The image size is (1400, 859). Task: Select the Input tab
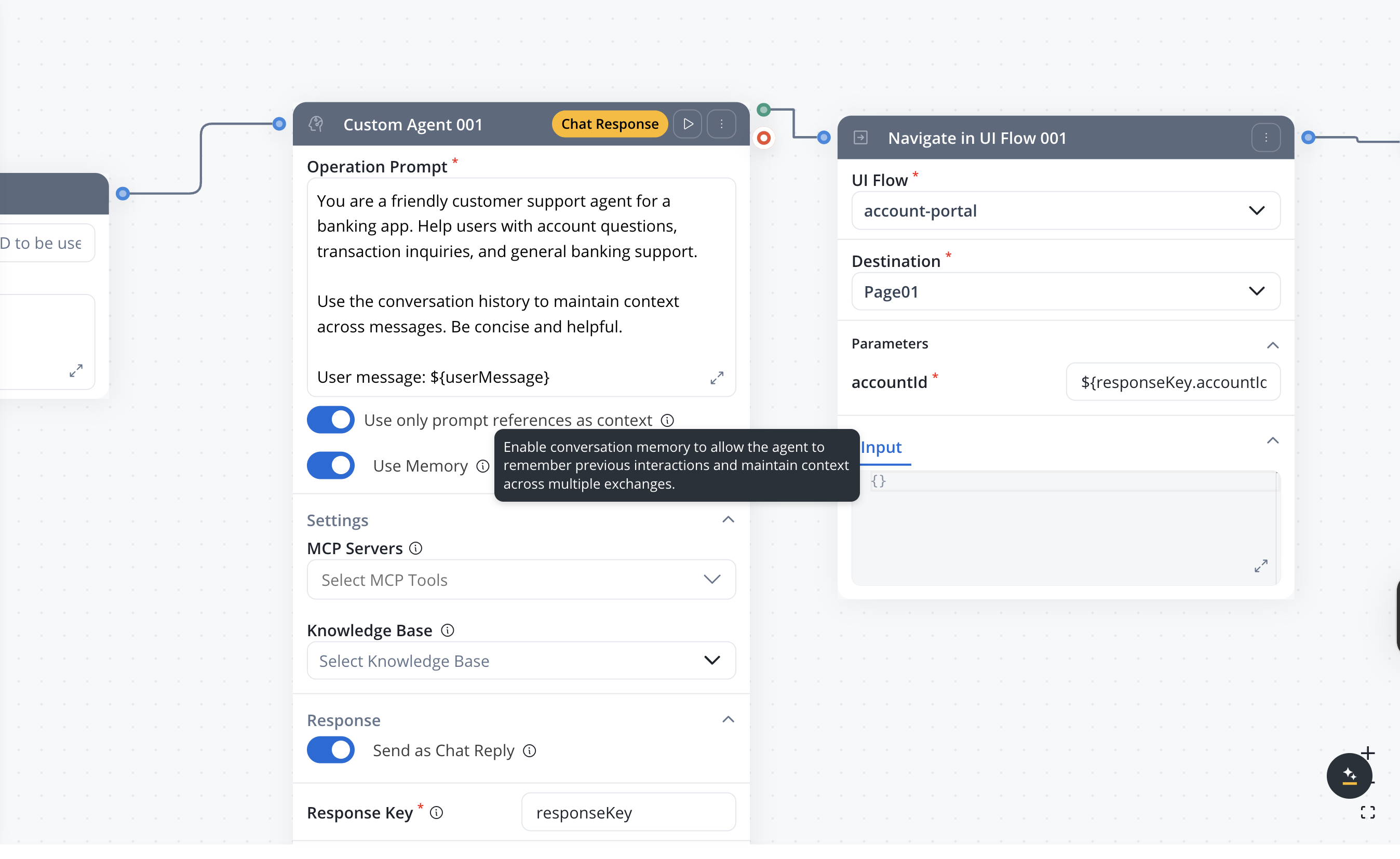tap(881, 448)
